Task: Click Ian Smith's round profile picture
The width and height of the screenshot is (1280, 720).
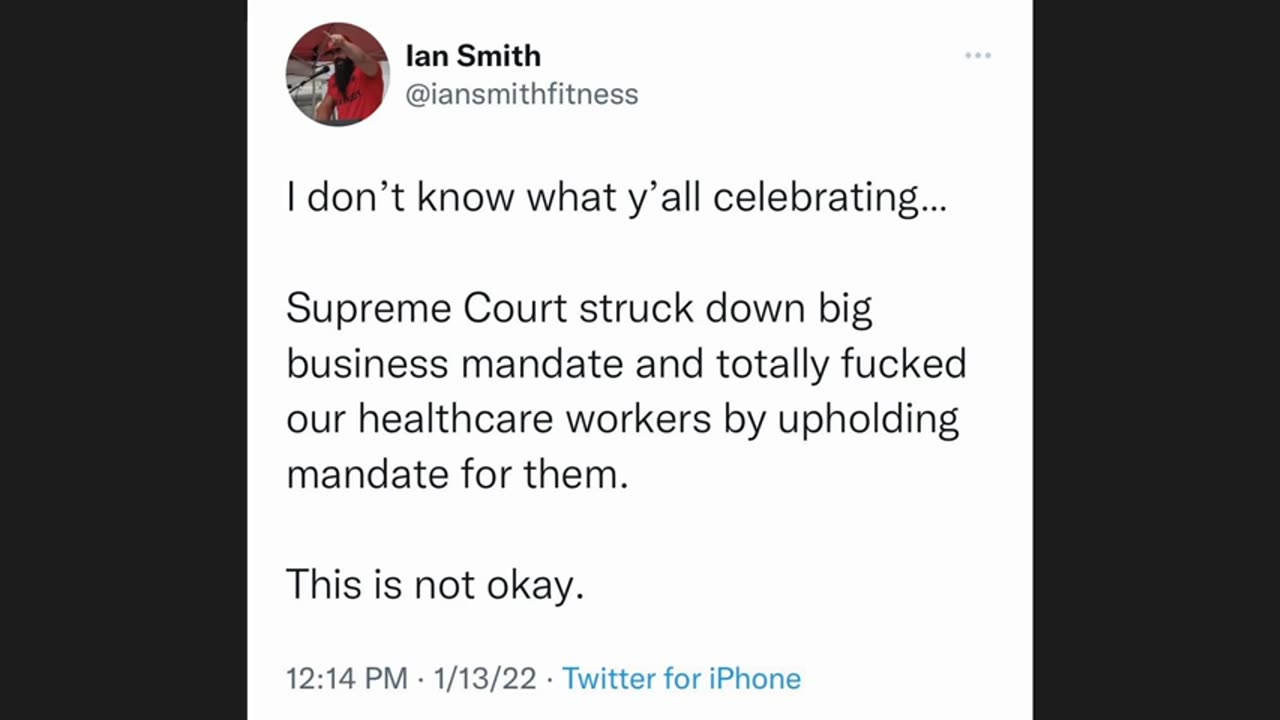Action: click(x=337, y=73)
